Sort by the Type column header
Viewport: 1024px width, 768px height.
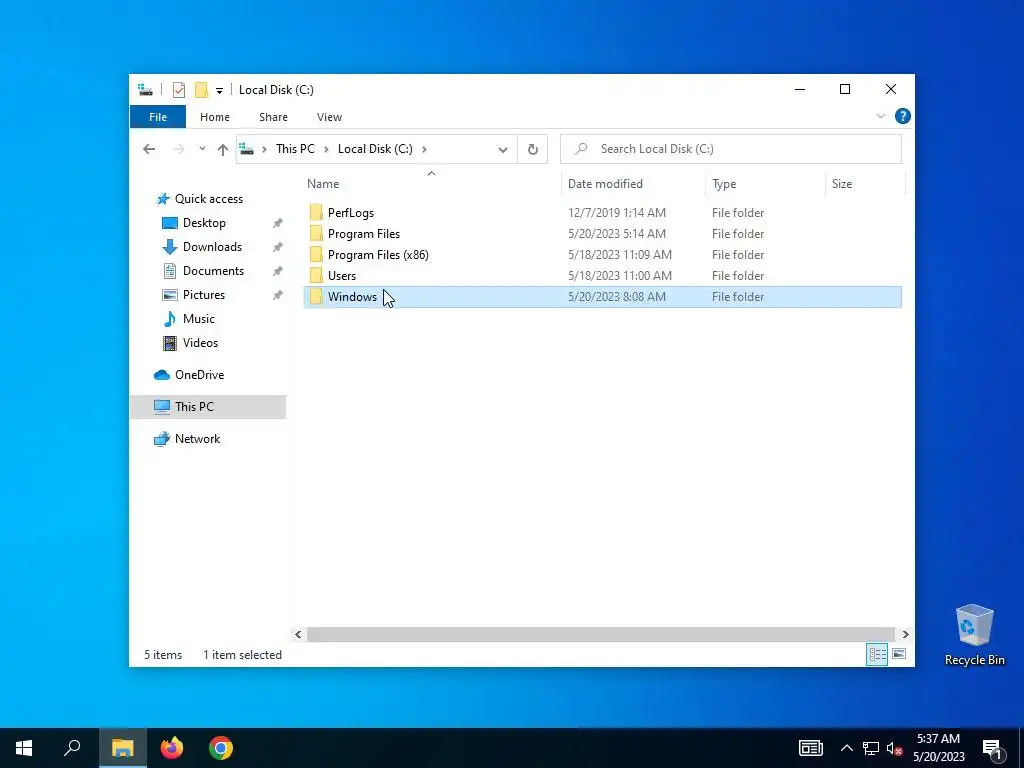click(724, 184)
